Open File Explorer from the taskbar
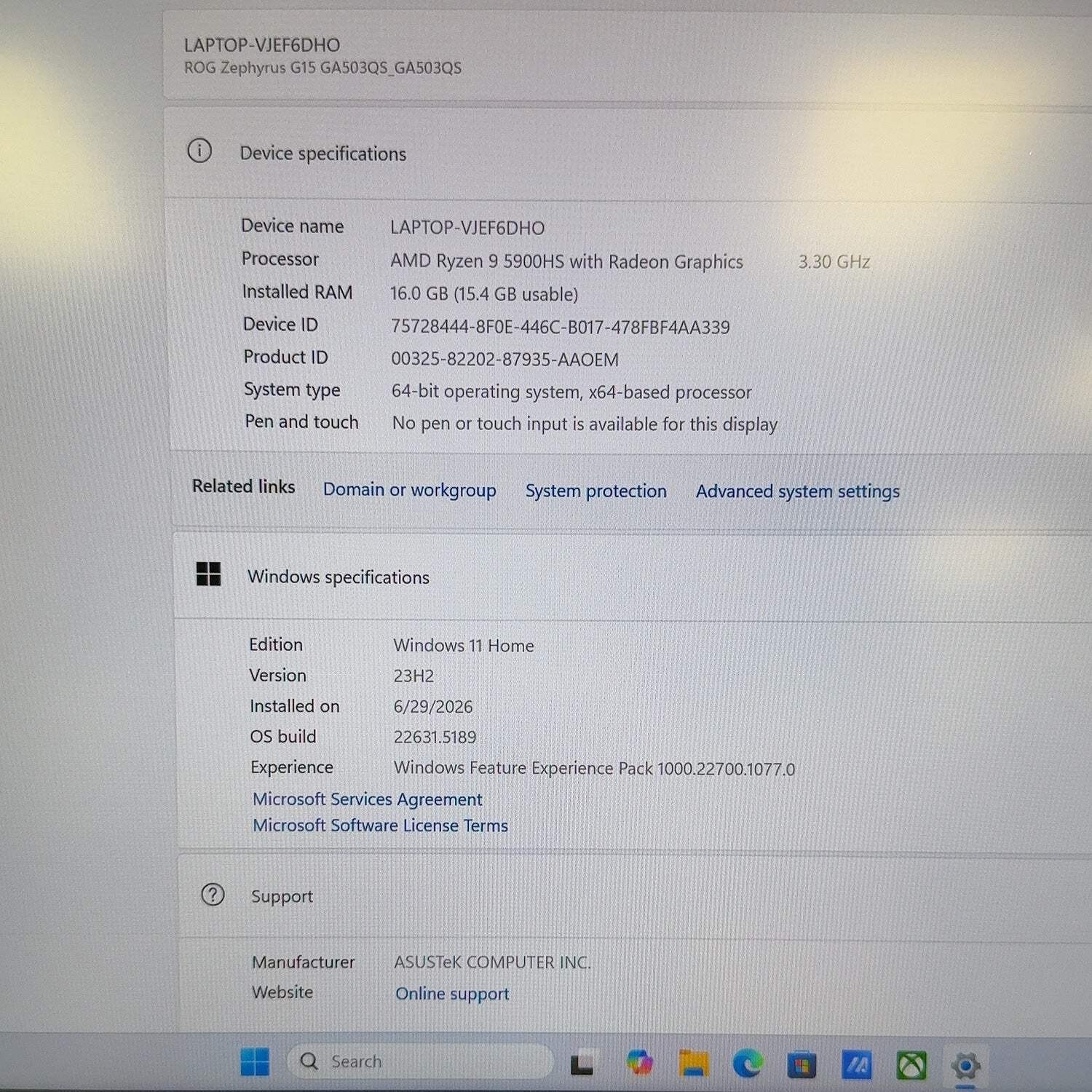1092x1092 pixels. coord(693,1064)
